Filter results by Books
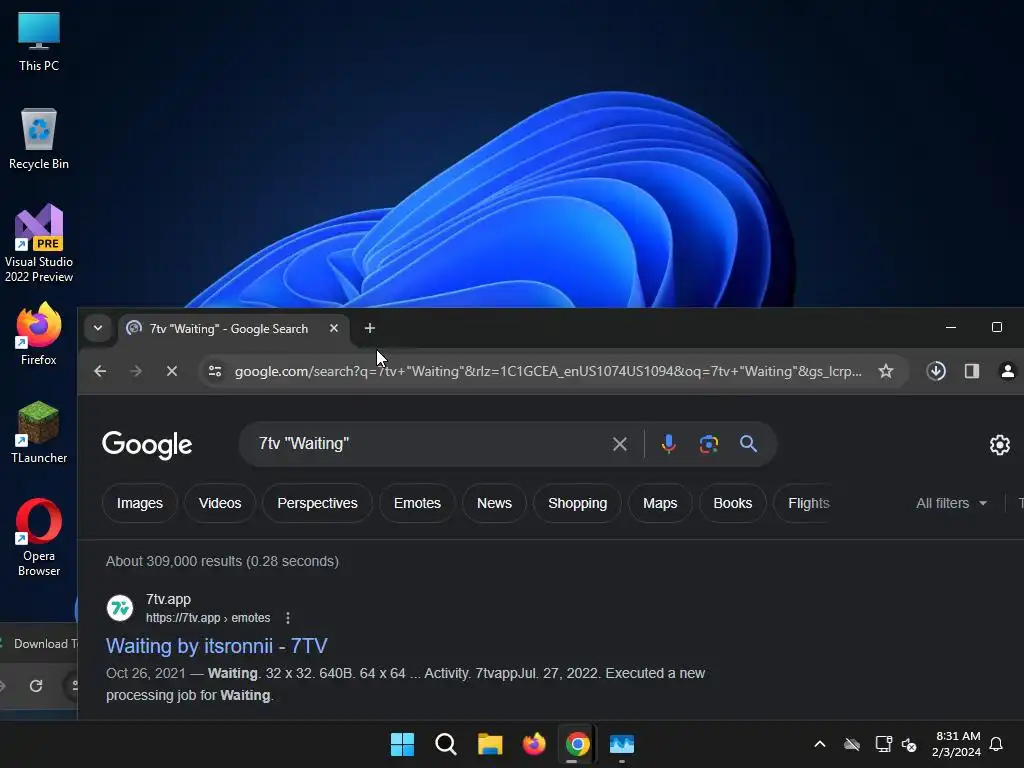 pyautogui.click(x=733, y=503)
